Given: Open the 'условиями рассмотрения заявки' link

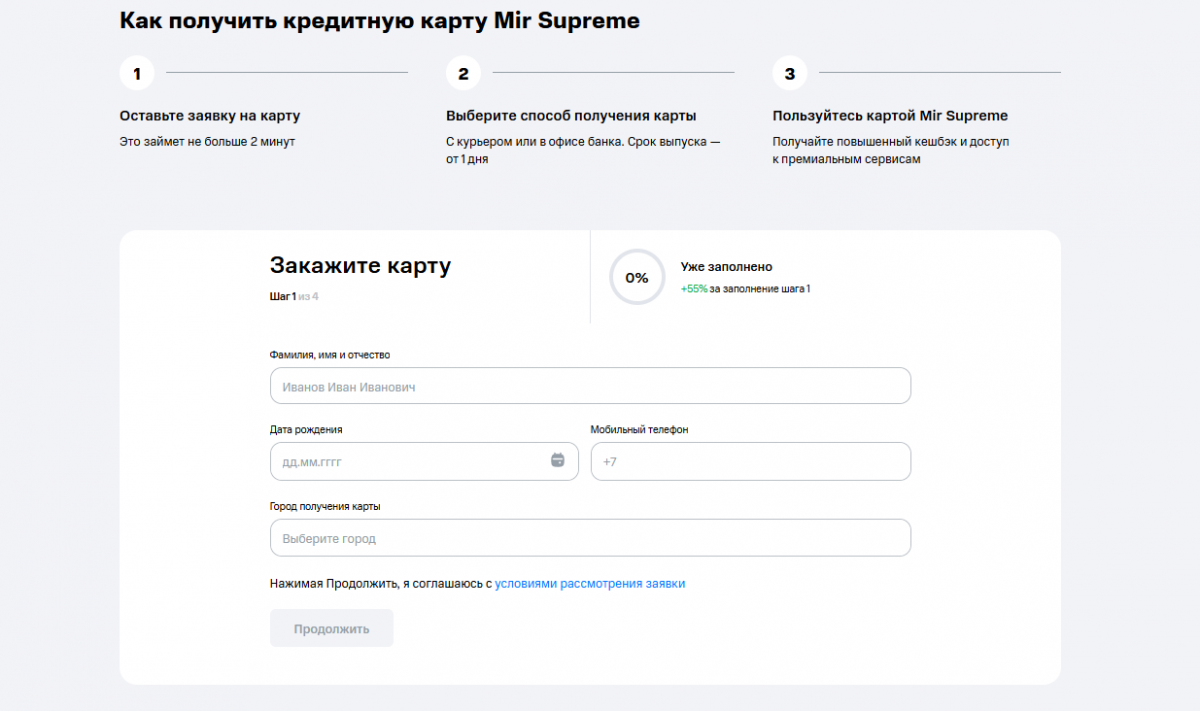Looking at the screenshot, I should [590, 583].
